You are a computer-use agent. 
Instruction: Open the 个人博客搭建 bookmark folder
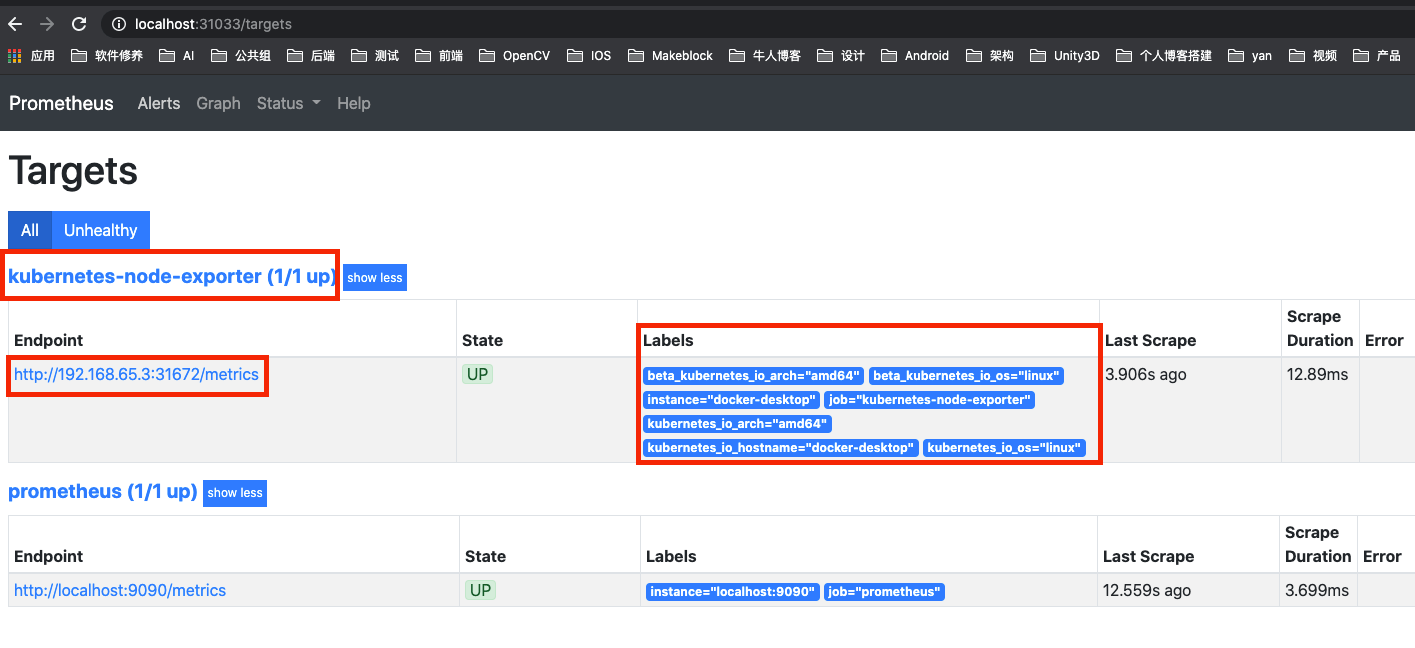1164,56
